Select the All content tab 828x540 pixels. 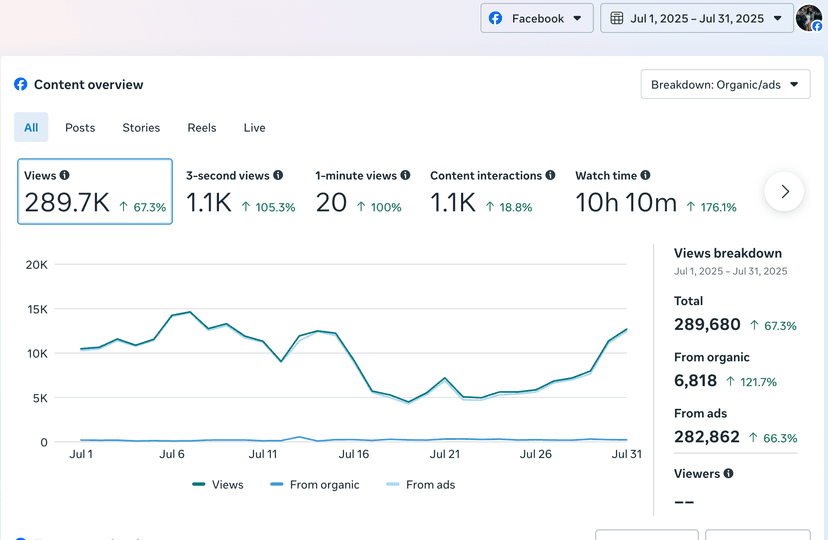click(x=31, y=127)
